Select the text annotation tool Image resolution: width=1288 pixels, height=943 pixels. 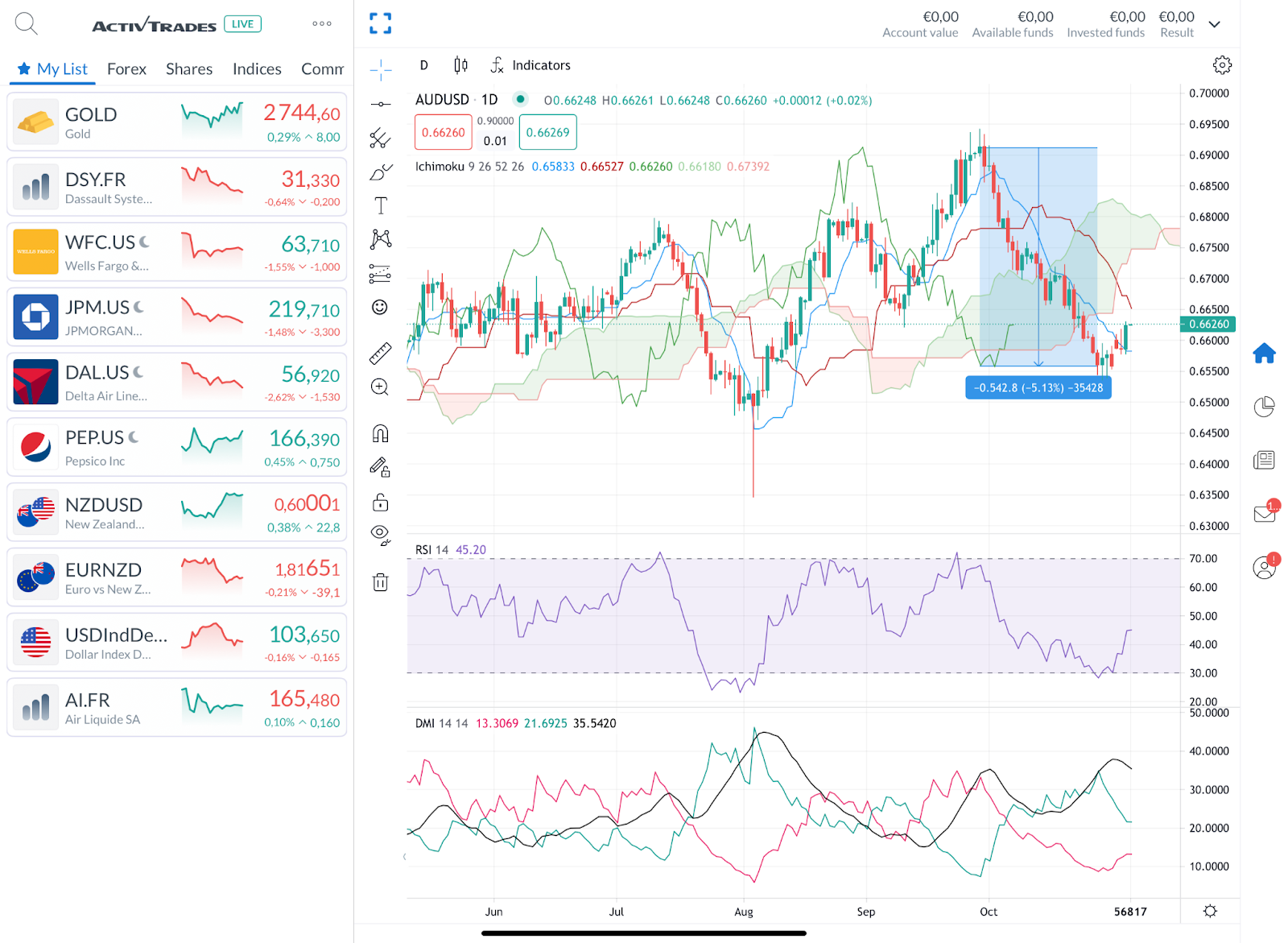379,205
